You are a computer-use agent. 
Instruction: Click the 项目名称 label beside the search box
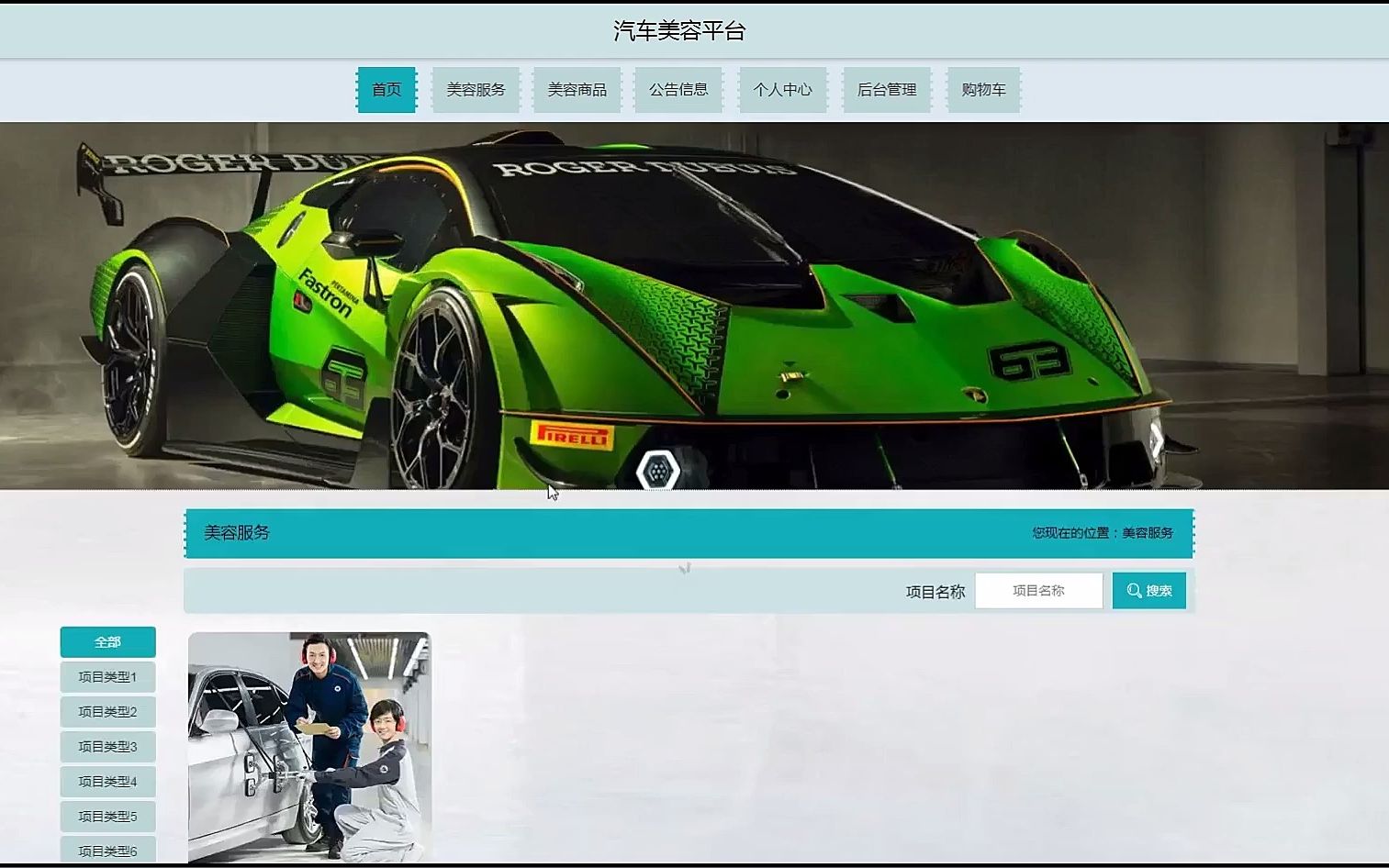(x=935, y=592)
